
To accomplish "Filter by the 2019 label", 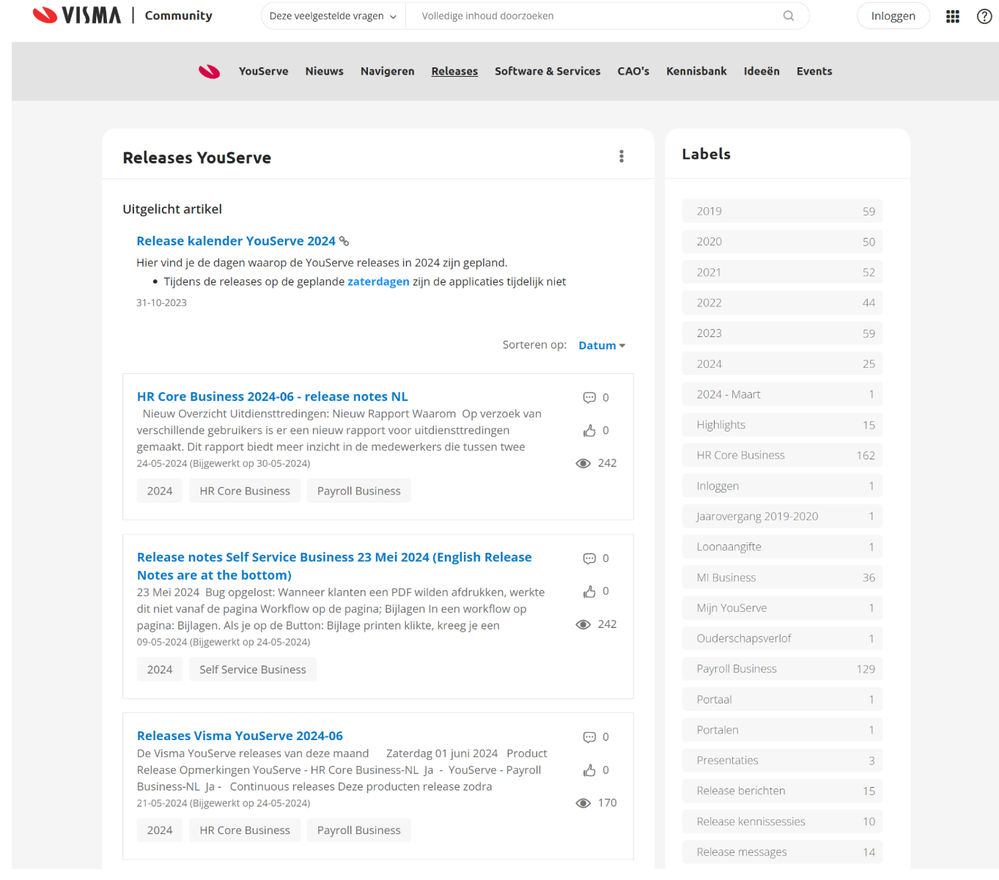I will coord(782,211).
